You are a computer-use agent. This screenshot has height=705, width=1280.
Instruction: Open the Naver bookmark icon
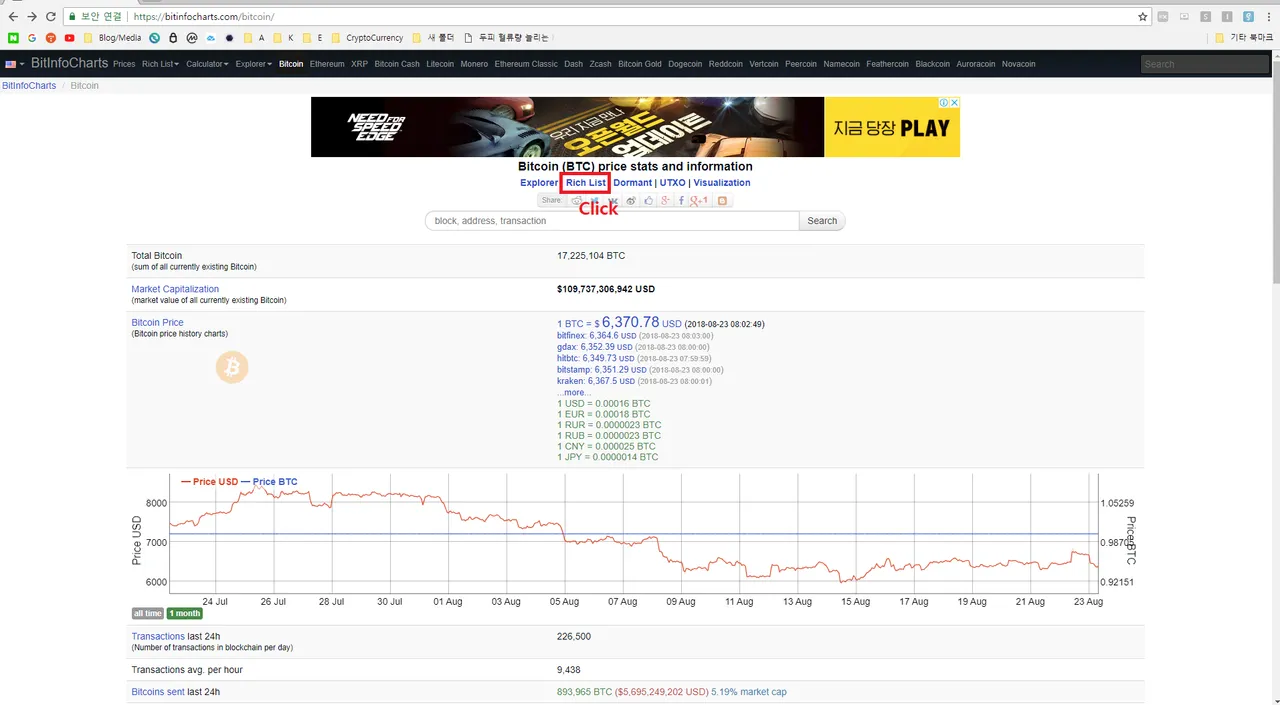point(13,38)
